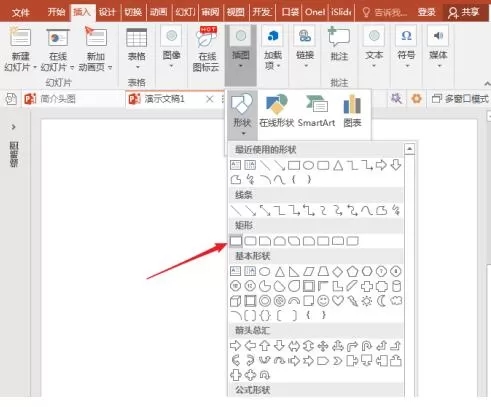Select the plain rectangle under 矩形
The image size is (491, 407).
236,241
